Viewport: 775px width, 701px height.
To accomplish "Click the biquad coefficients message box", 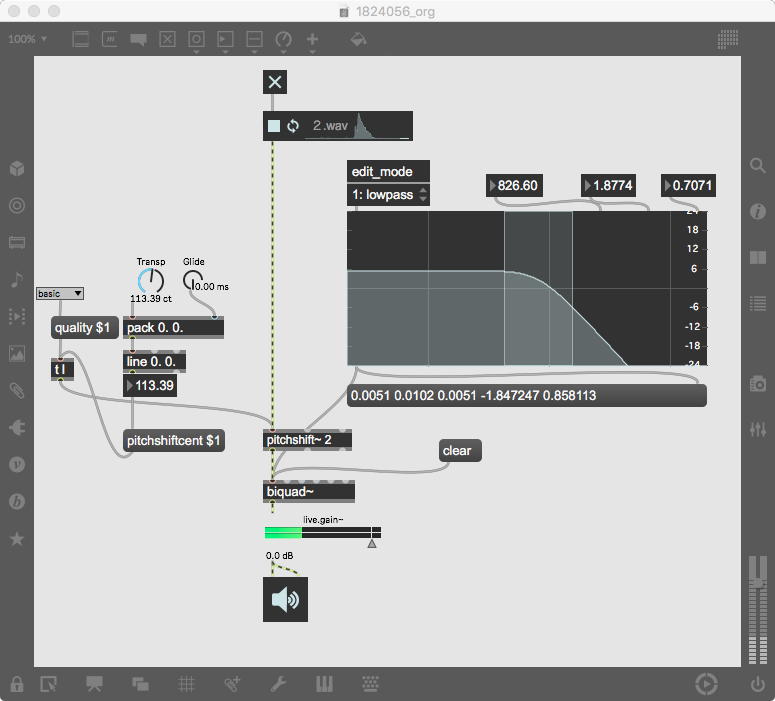I will 527,395.
